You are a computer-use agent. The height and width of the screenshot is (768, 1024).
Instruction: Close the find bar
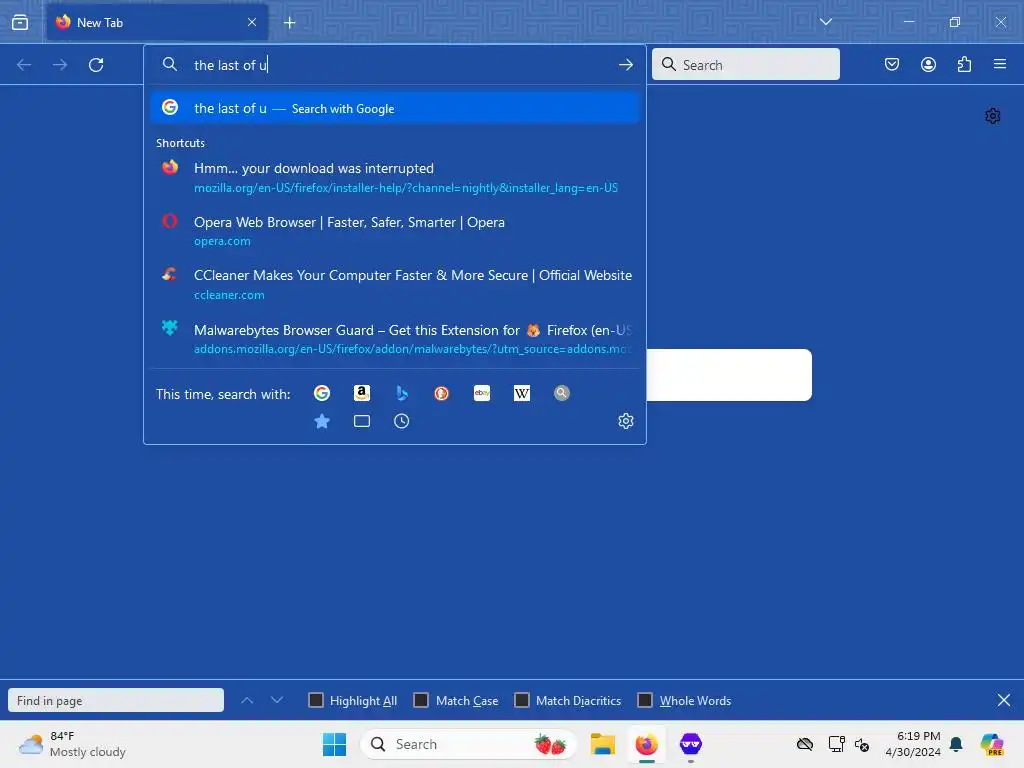pos(1004,701)
